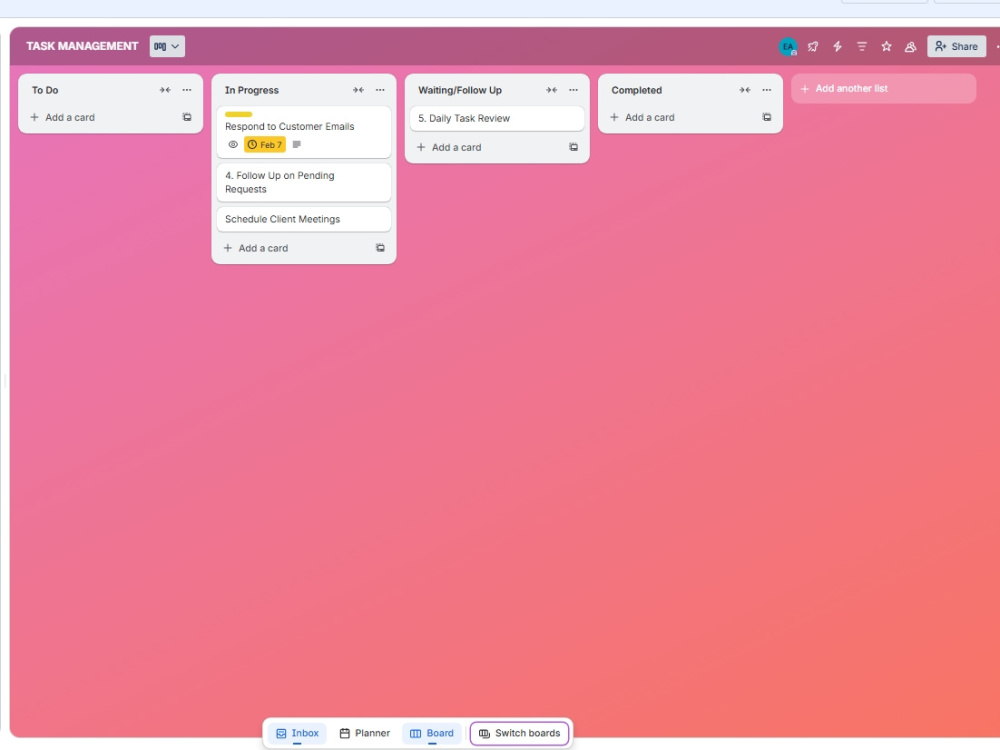
Task: Toggle watch eye icon on email card
Action: point(233,145)
